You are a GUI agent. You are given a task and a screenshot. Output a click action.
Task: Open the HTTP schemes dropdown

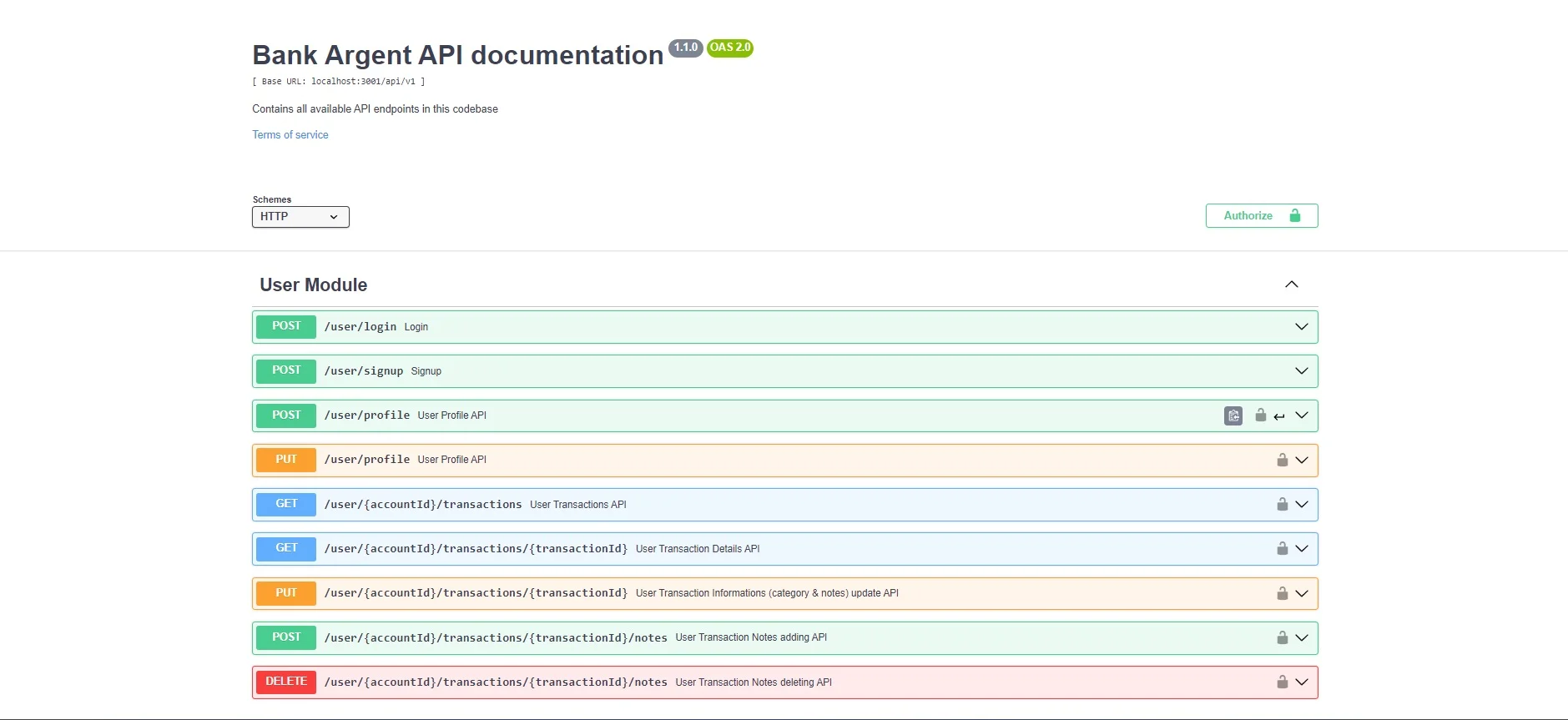tap(300, 217)
